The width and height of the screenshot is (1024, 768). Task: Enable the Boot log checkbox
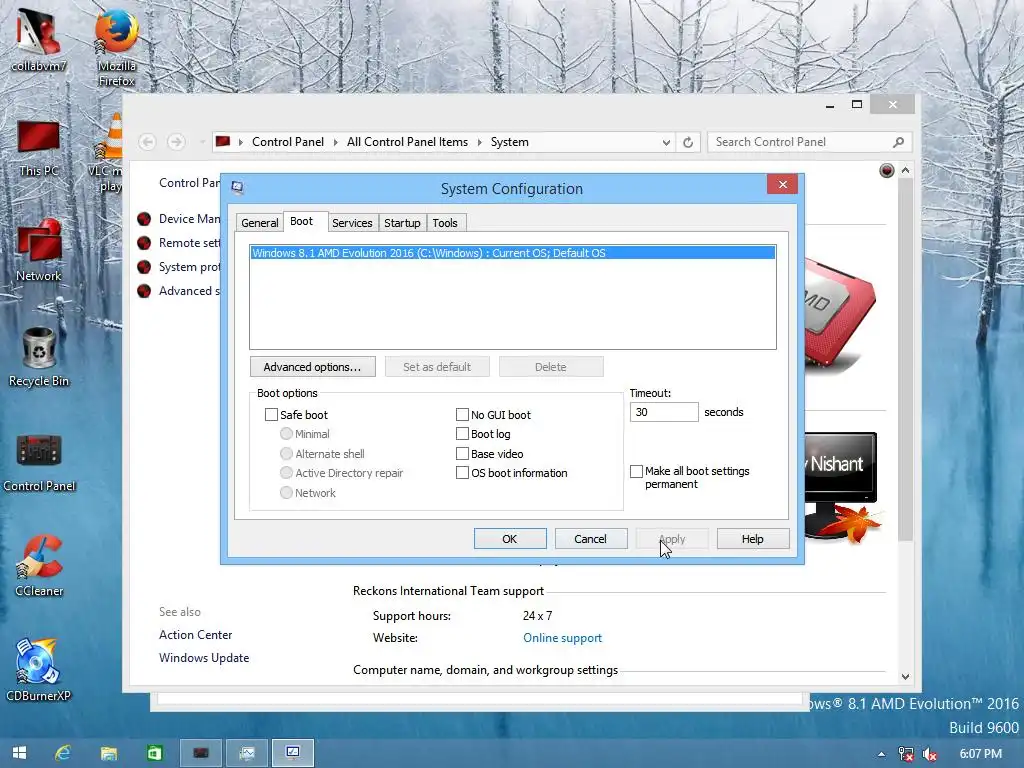(x=462, y=434)
